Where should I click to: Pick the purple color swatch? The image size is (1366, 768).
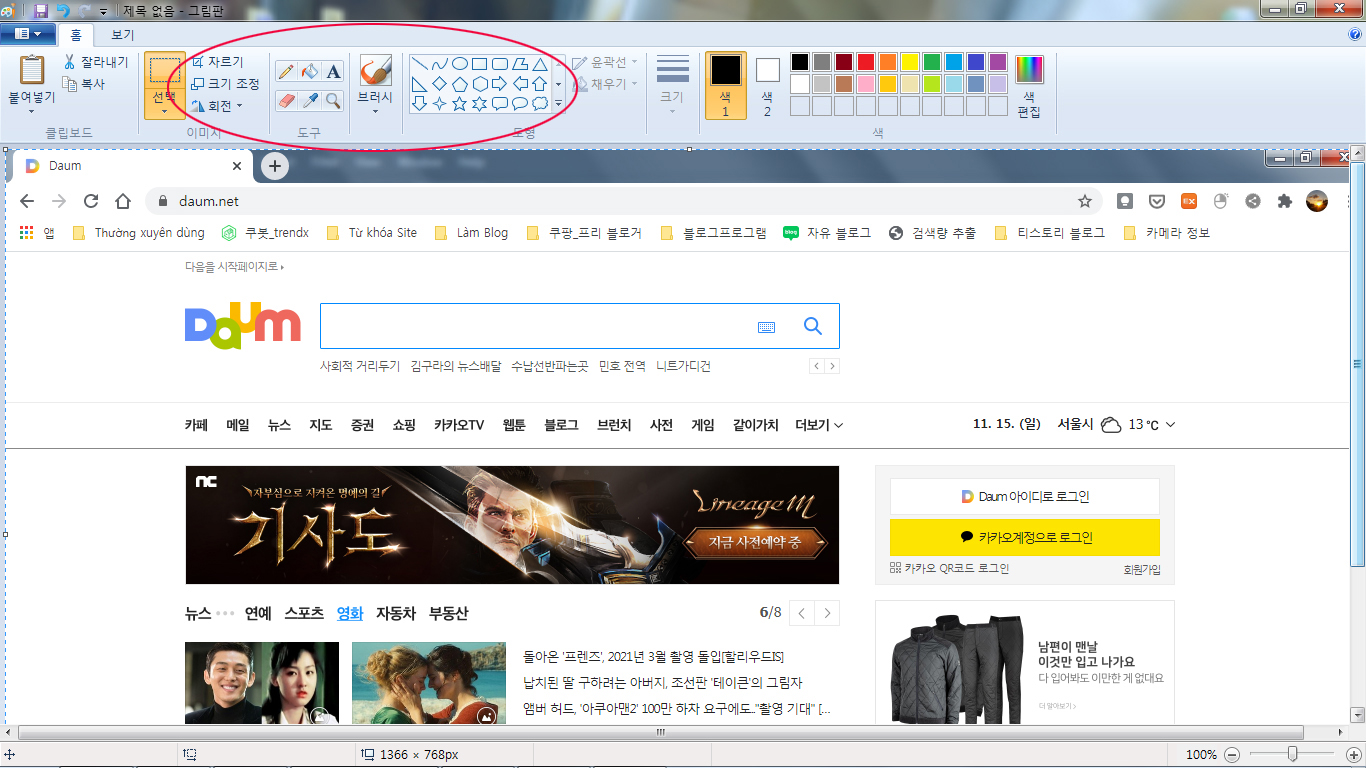pos(998,62)
